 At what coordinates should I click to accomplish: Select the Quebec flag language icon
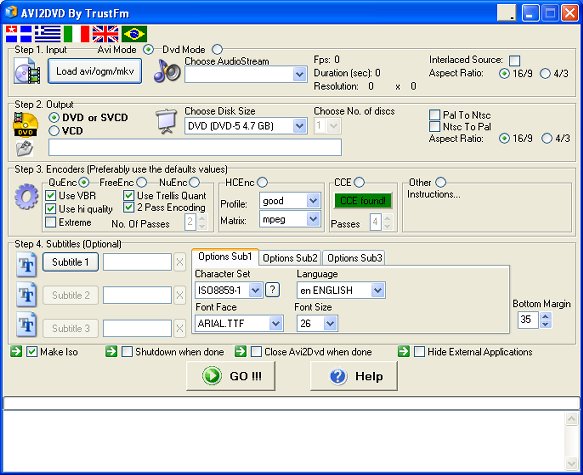pyautogui.click(x=19, y=34)
